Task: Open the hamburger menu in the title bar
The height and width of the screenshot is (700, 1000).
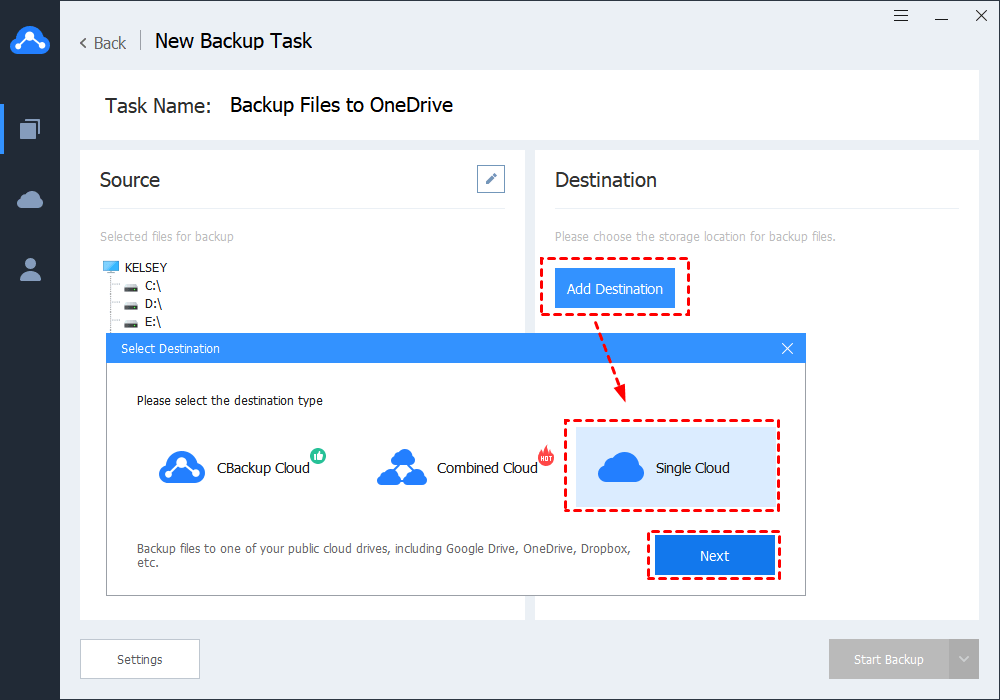Action: tap(901, 16)
